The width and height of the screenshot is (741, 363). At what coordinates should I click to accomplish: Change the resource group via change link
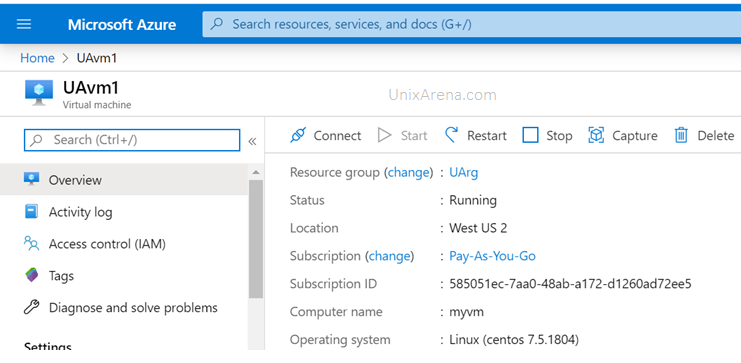tap(408, 173)
